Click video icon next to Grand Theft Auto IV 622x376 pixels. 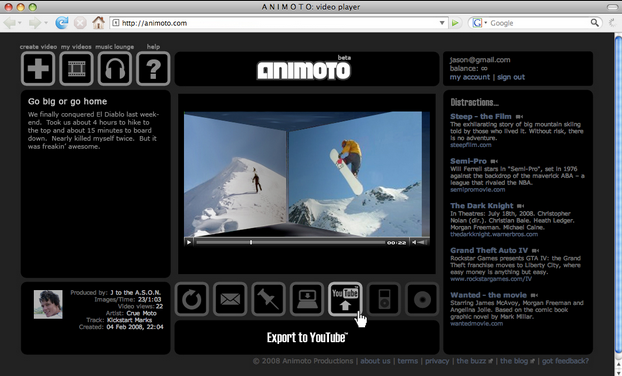(x=536, y=250)
